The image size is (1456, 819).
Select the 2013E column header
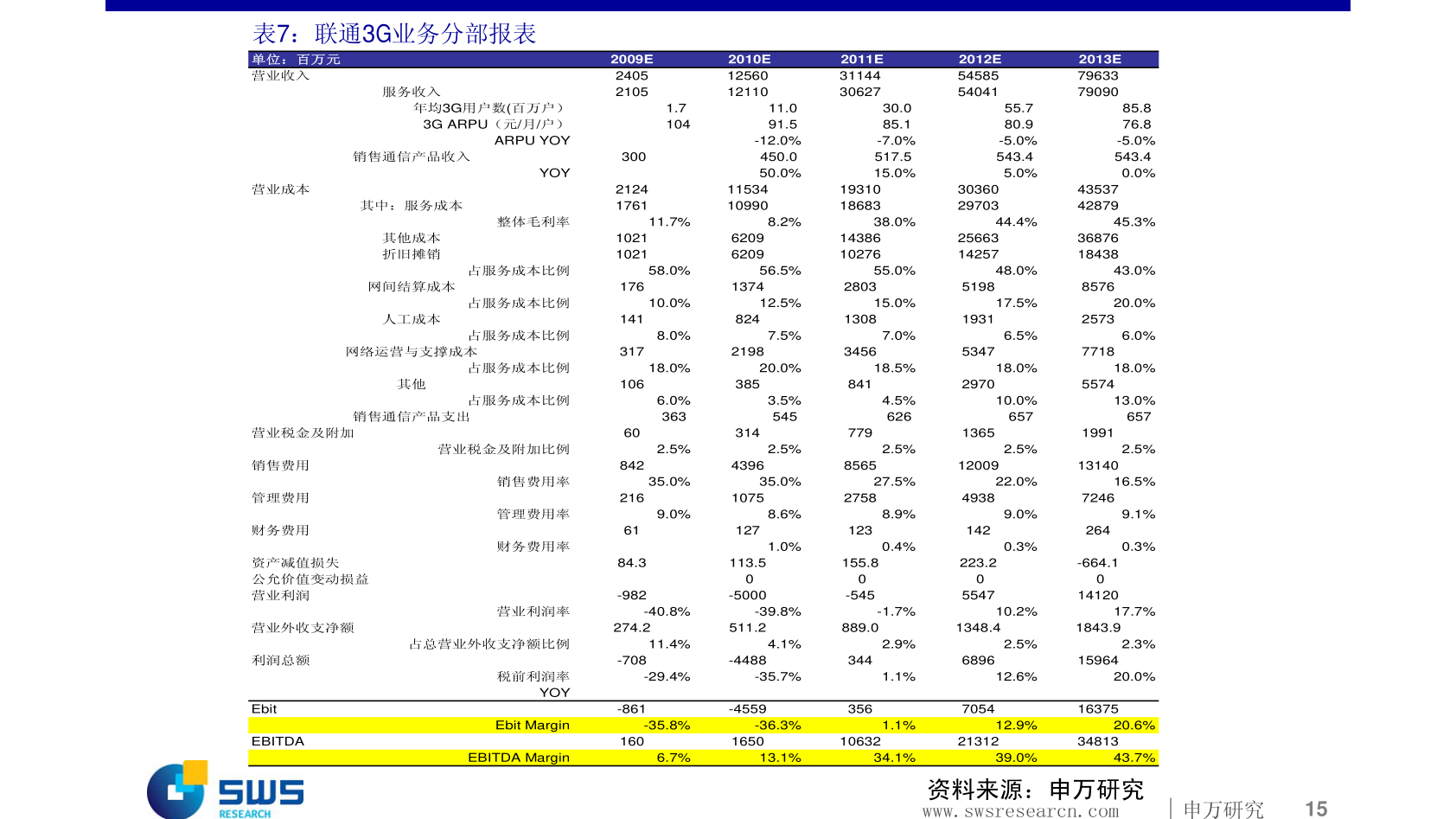[x=1100, y=60]
